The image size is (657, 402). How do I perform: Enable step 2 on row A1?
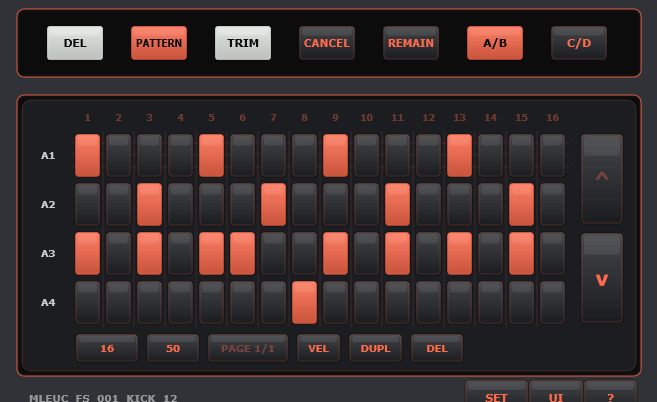pos(119,155)
